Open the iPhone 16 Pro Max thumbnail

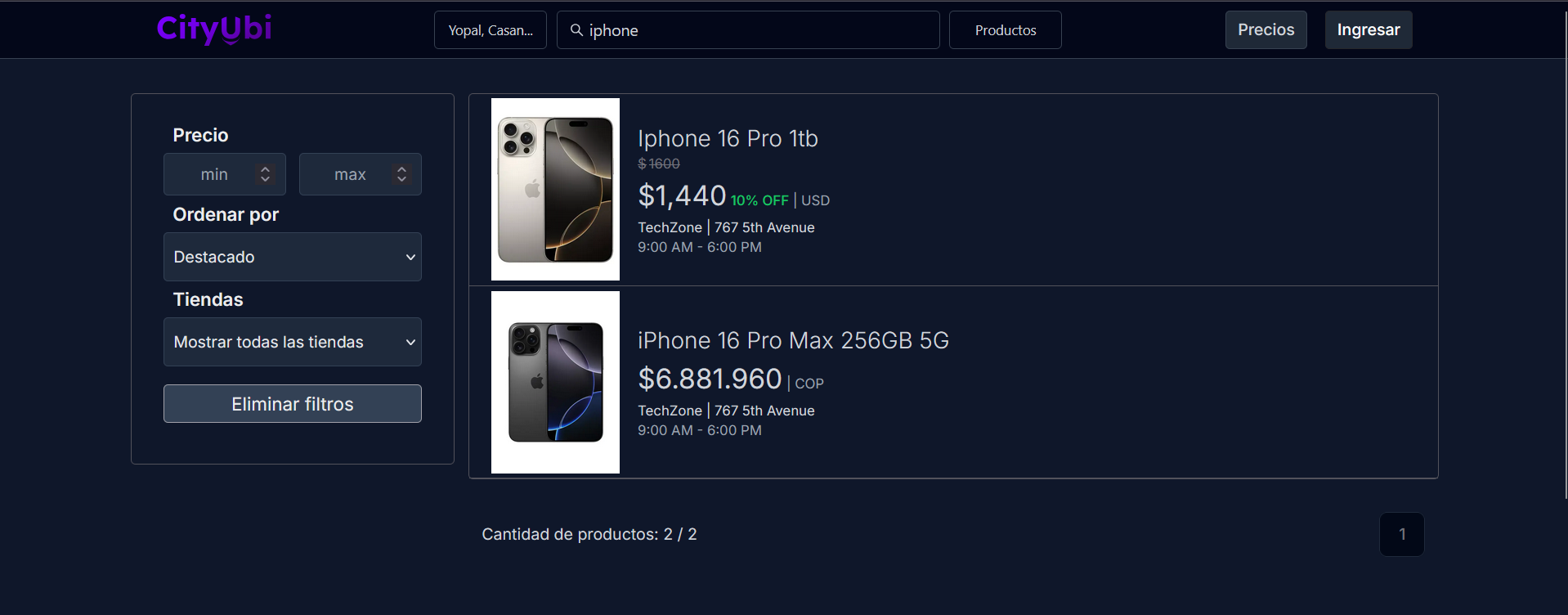pyautogui.click(x=555, y=382)
